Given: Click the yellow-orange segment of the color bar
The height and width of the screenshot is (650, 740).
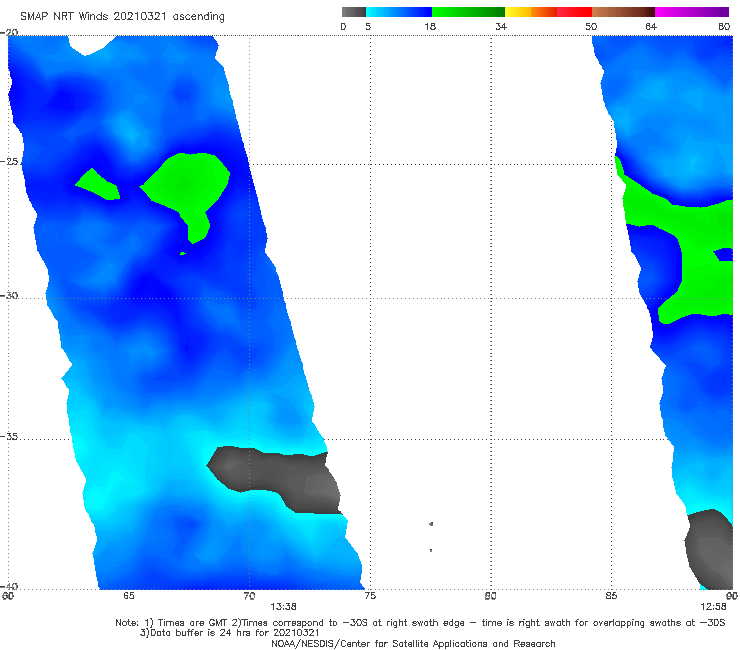Looking at the screenshot, I should pos(530,12).
